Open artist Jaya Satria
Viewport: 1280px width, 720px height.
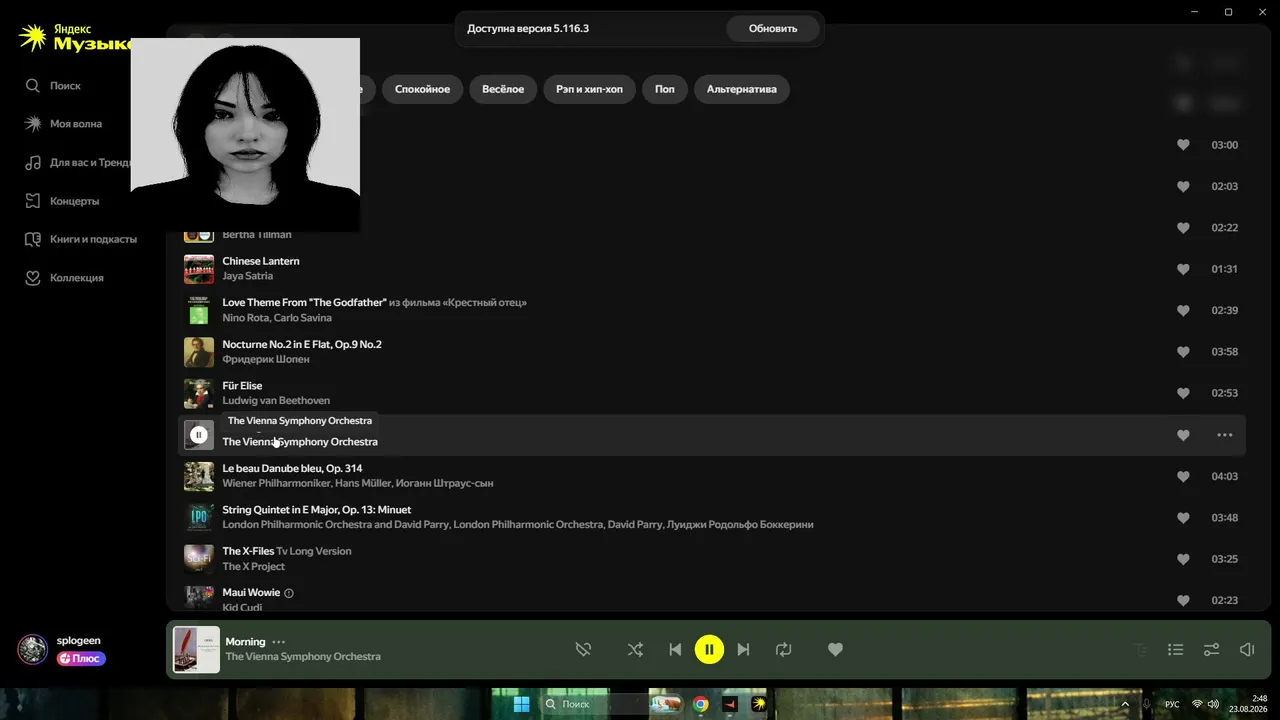[247, 276]
